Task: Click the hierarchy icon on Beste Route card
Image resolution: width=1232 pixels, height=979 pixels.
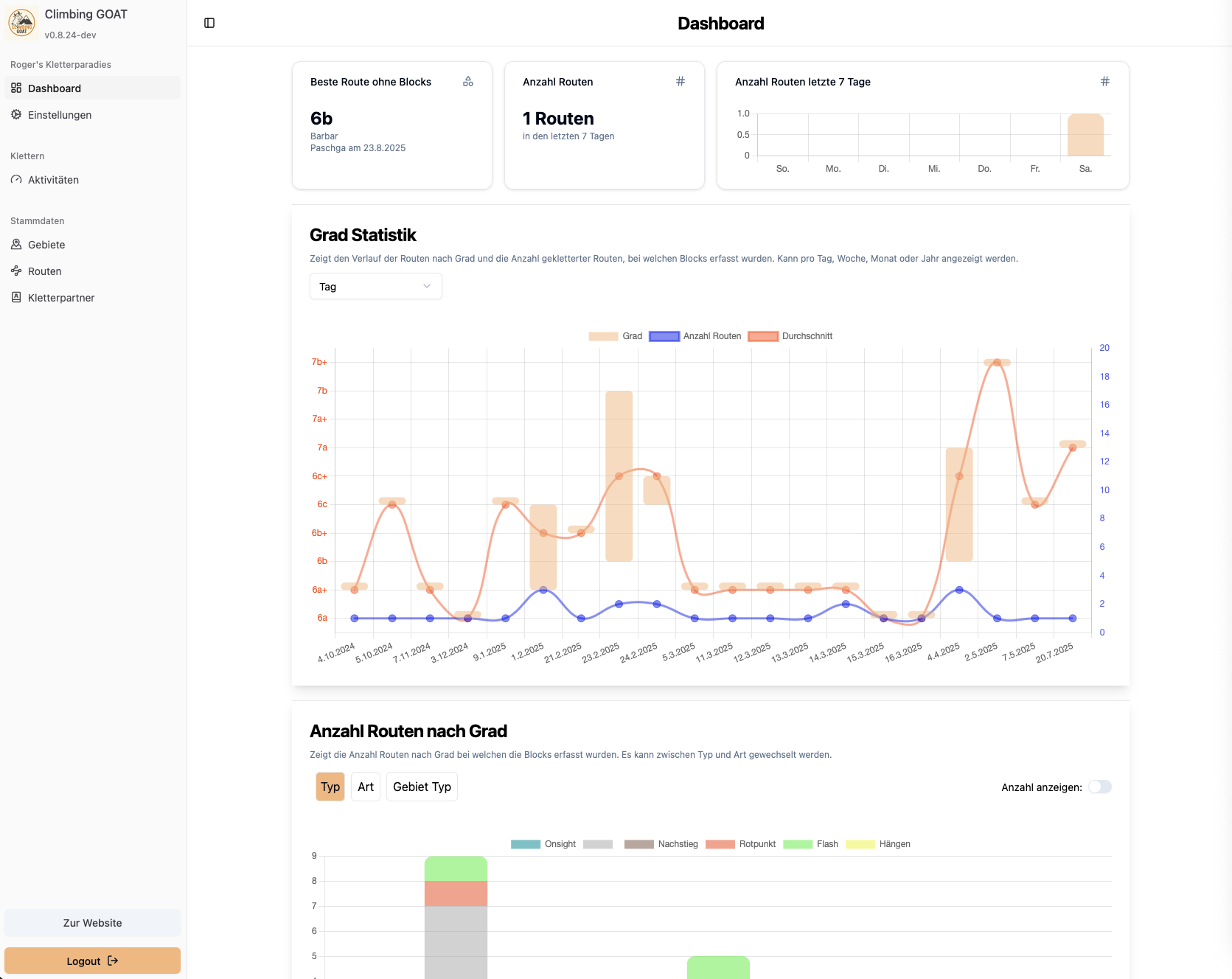Action: pyautogui.click(x=468, y=82)
